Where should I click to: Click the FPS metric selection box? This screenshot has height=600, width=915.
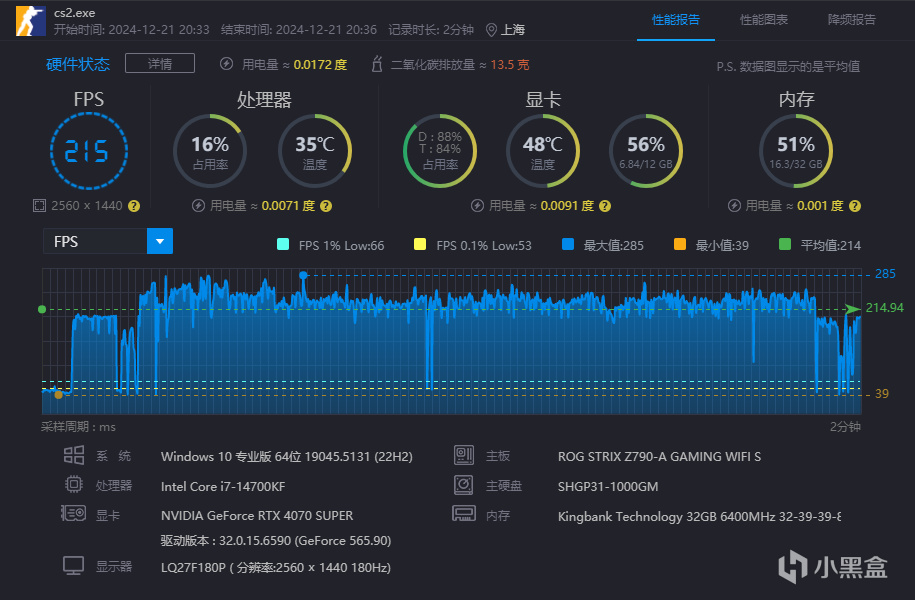95,241
